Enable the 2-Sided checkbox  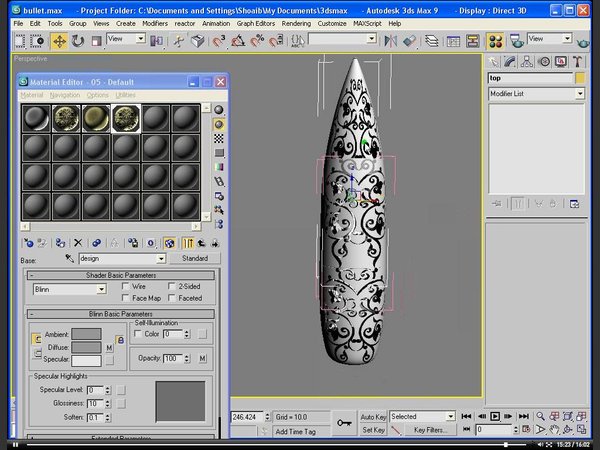(172, 286)
